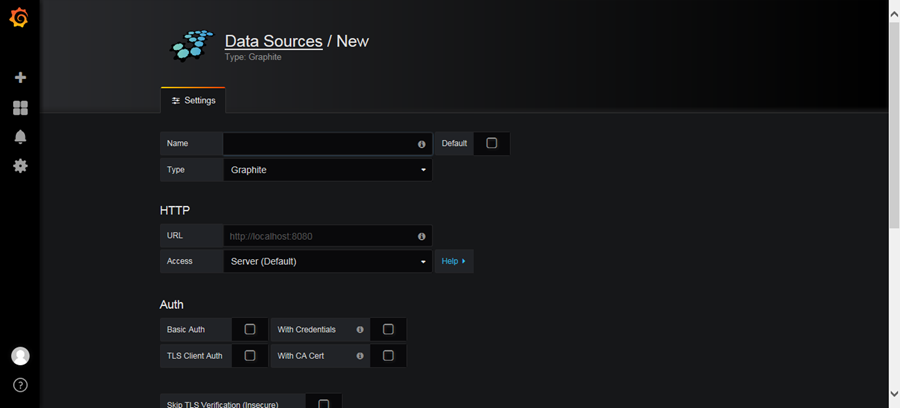
Task: Open the Configuration gear icon
Action: point(20,166)
